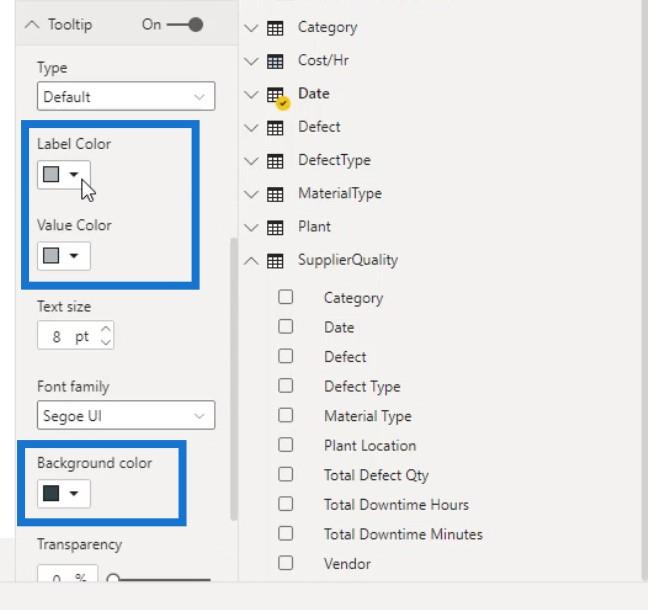The height and width of the screenshot is (610, 648).
Task: Click the Tooltip section title
Action: [70, 25]
